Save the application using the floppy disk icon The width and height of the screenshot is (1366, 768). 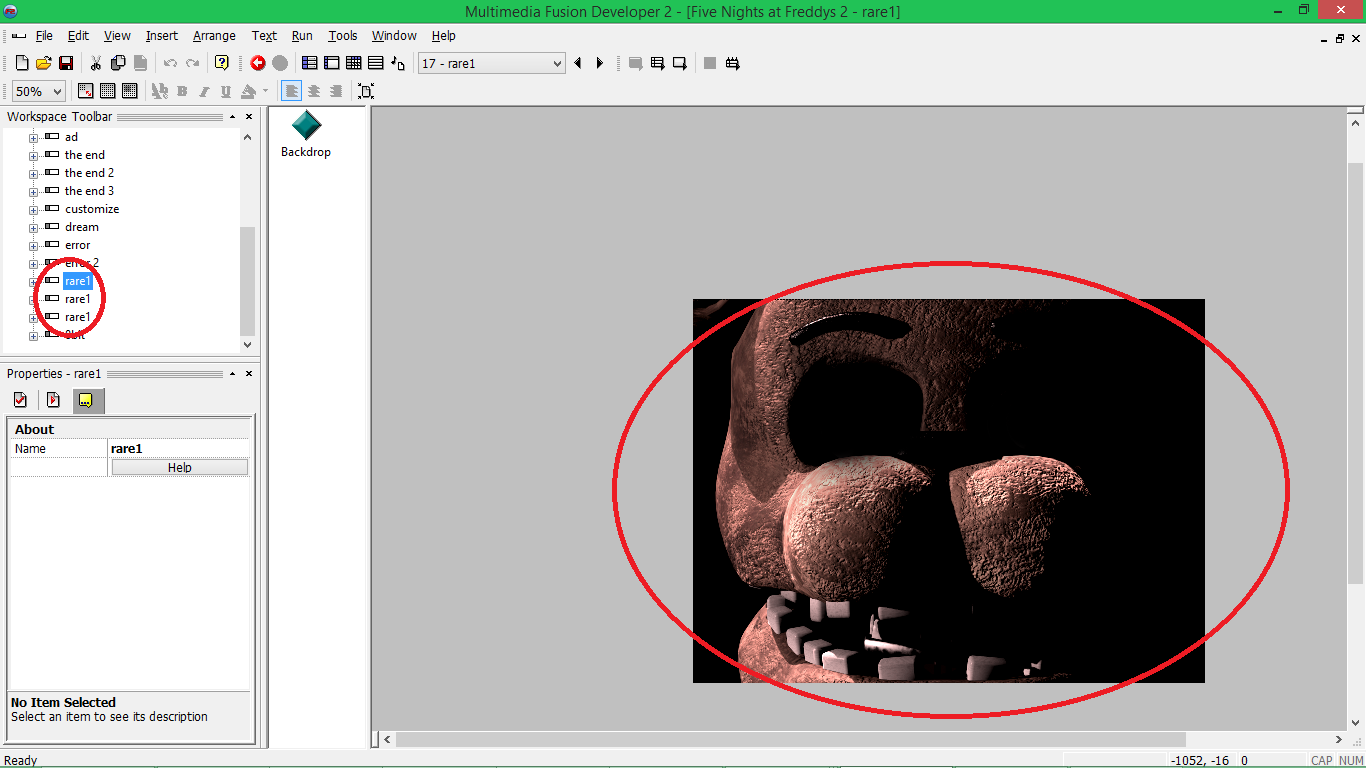(66, 63)
